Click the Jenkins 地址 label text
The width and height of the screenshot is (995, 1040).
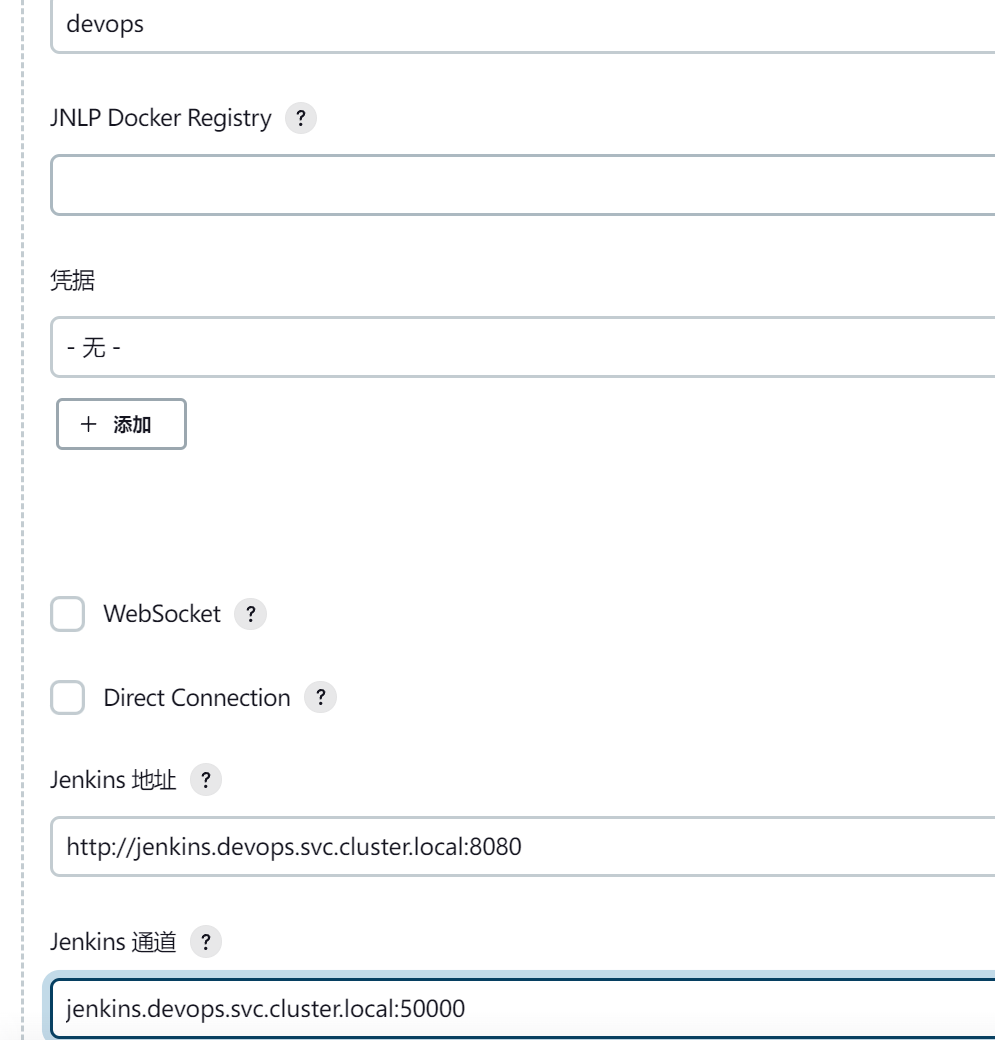click(x=113, y=780)
